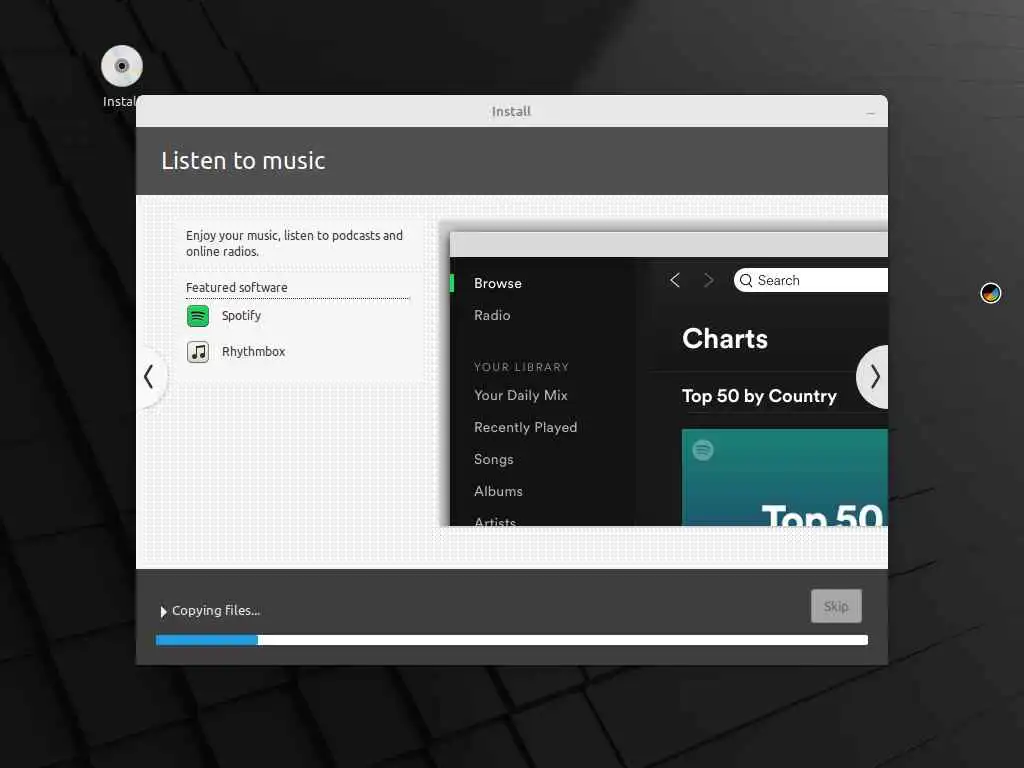Click the Rhythmbox label text
Viewport: 1024px width, 768px height.
tap(253, 352)
